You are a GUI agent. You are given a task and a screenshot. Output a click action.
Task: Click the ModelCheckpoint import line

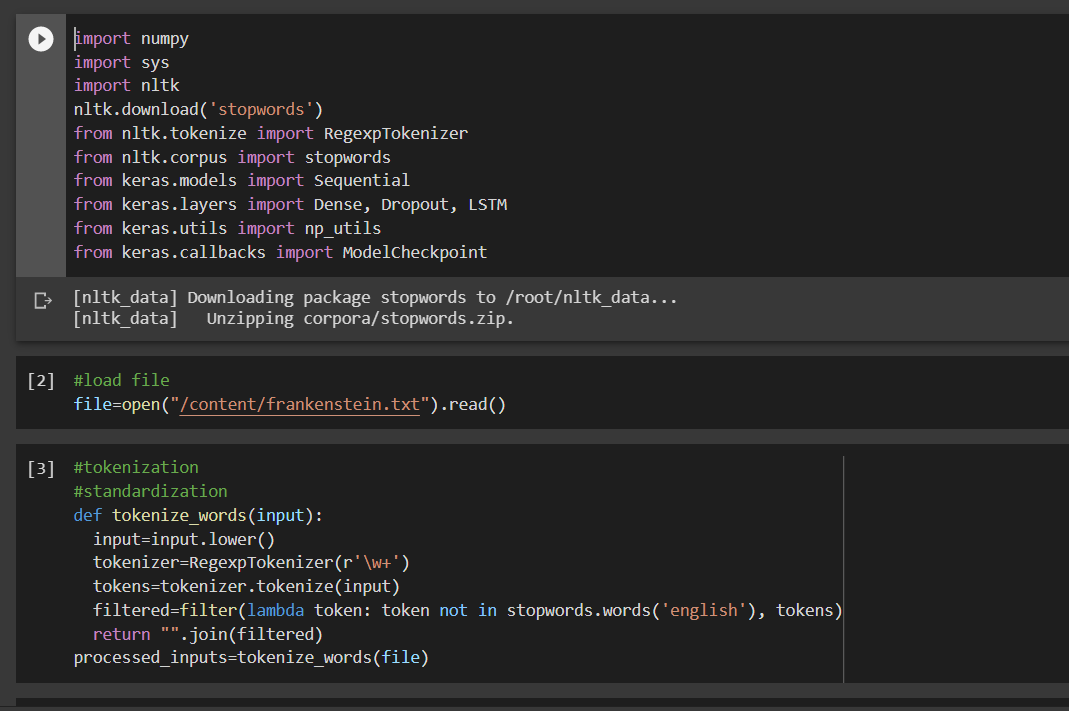tap(281, 252)
